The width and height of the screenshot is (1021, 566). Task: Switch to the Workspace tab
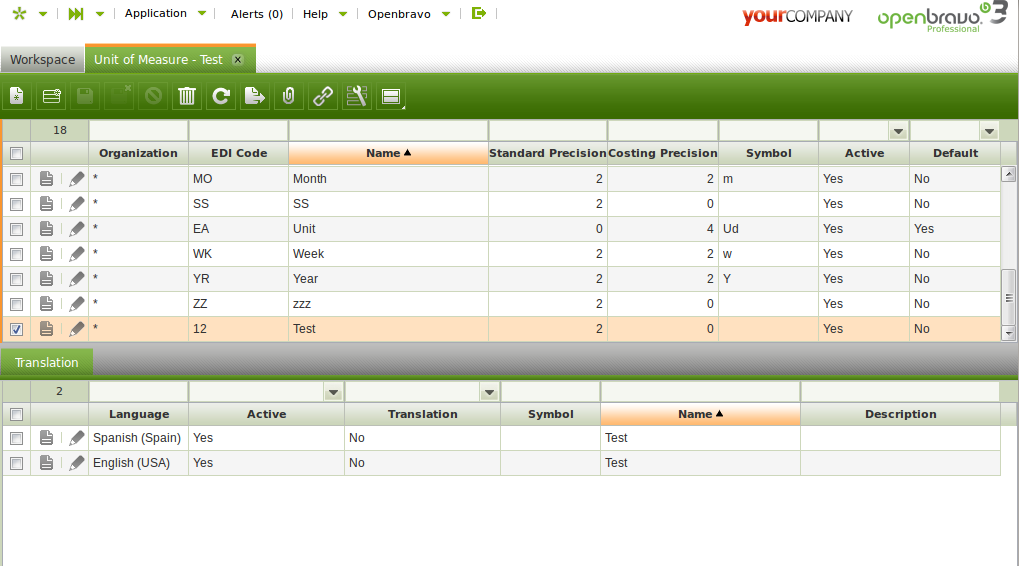point(43,60)
